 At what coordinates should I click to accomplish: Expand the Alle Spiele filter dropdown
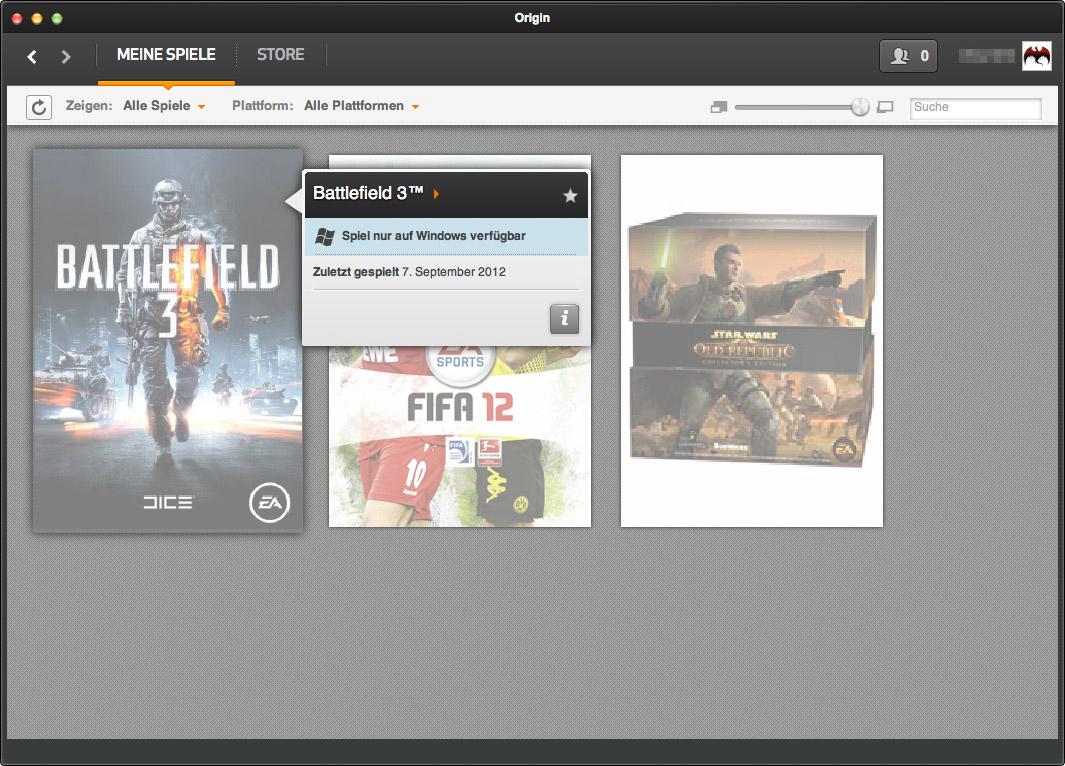[164, 106]
